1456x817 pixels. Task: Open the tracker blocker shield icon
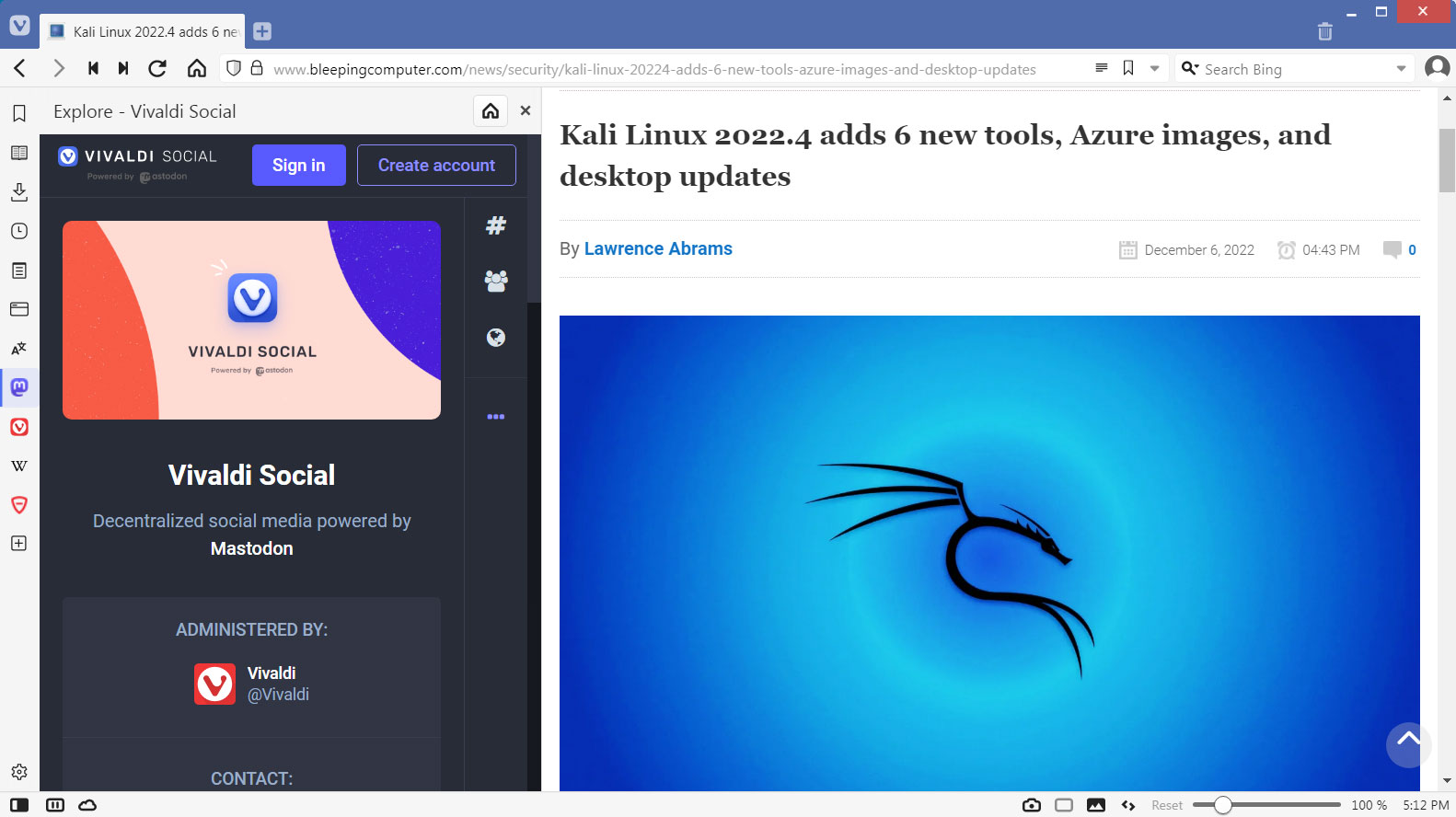click(234, 68)
